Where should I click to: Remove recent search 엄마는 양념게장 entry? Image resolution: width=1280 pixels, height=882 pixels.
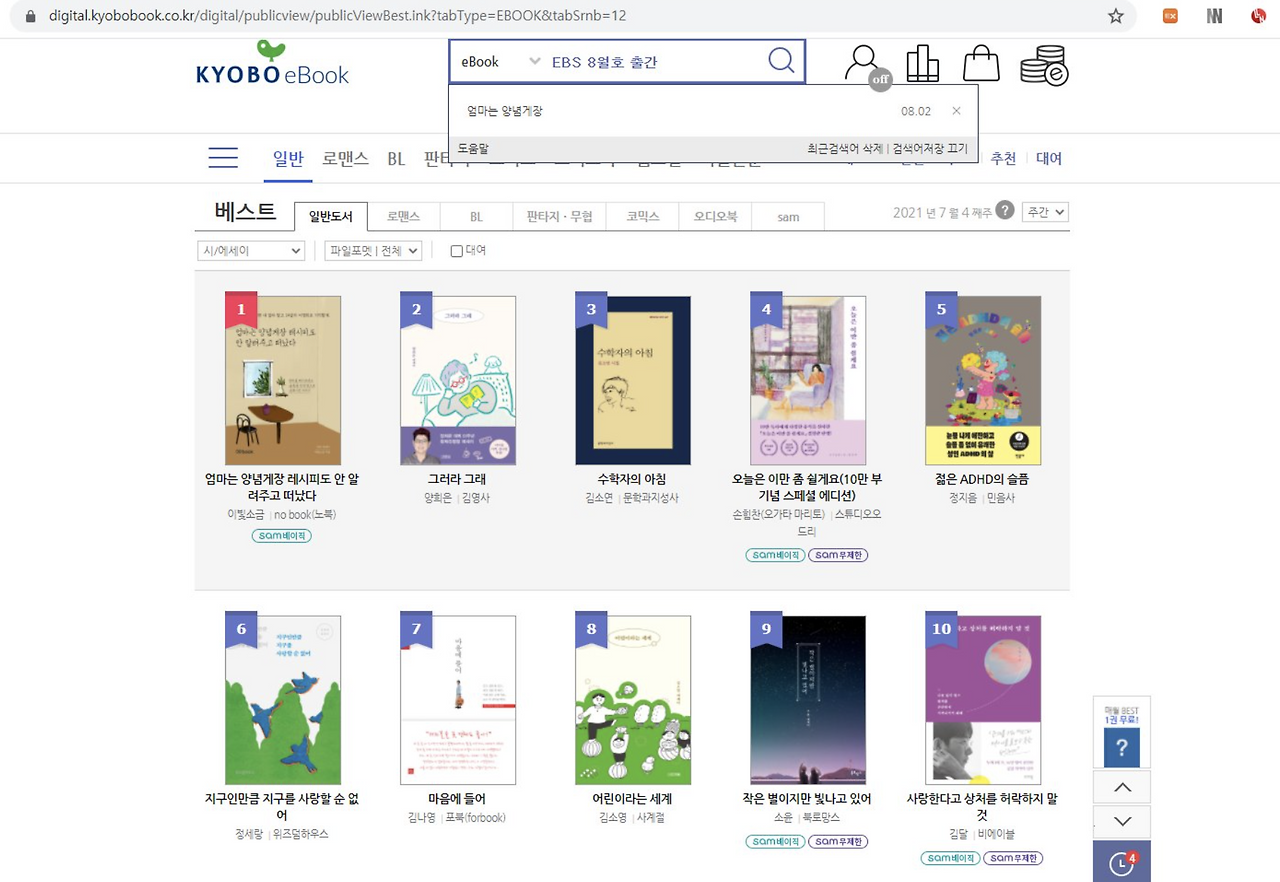956,111
